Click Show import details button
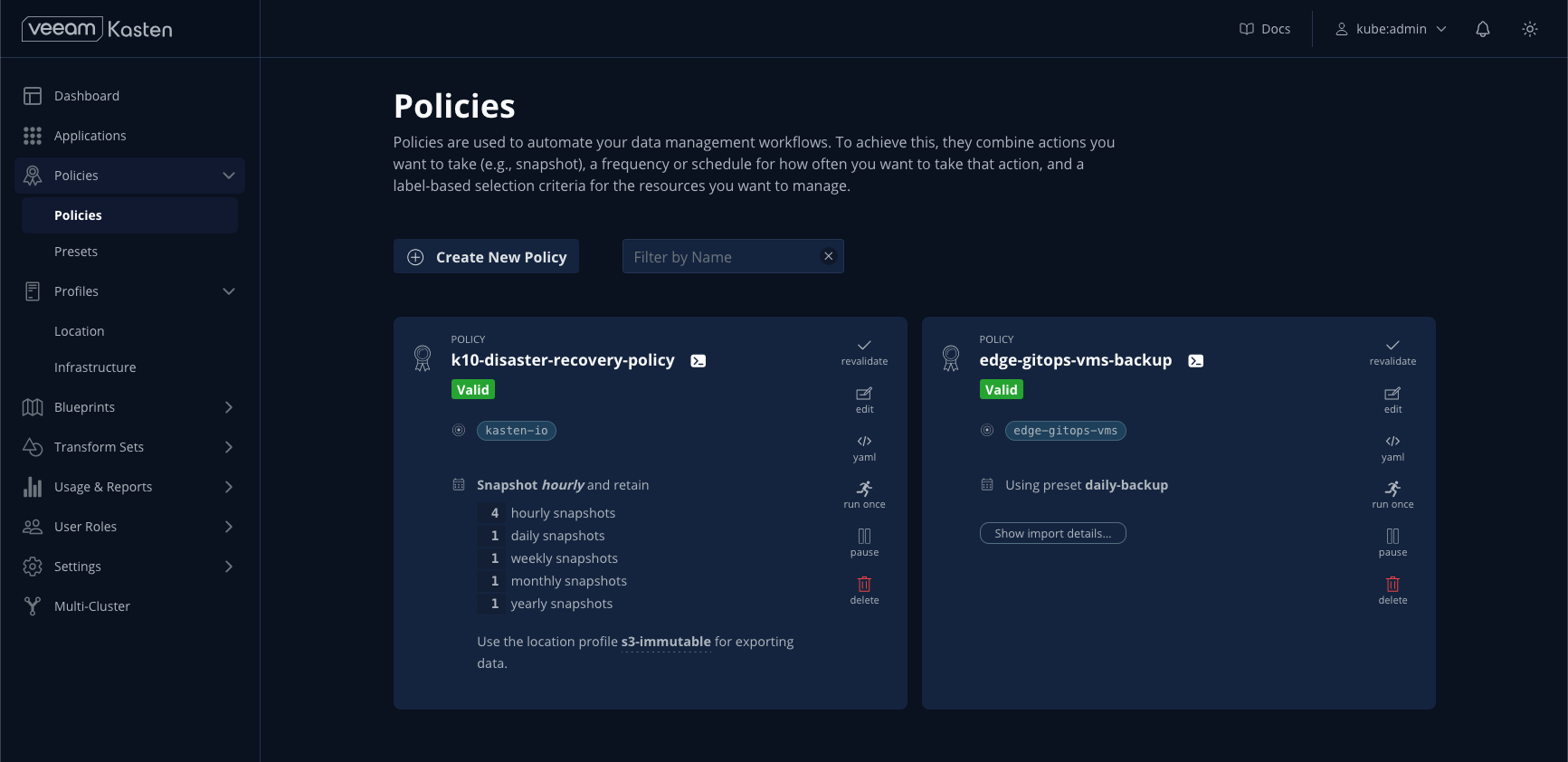Screen dimensions: 1568x762 point(1052,533)
